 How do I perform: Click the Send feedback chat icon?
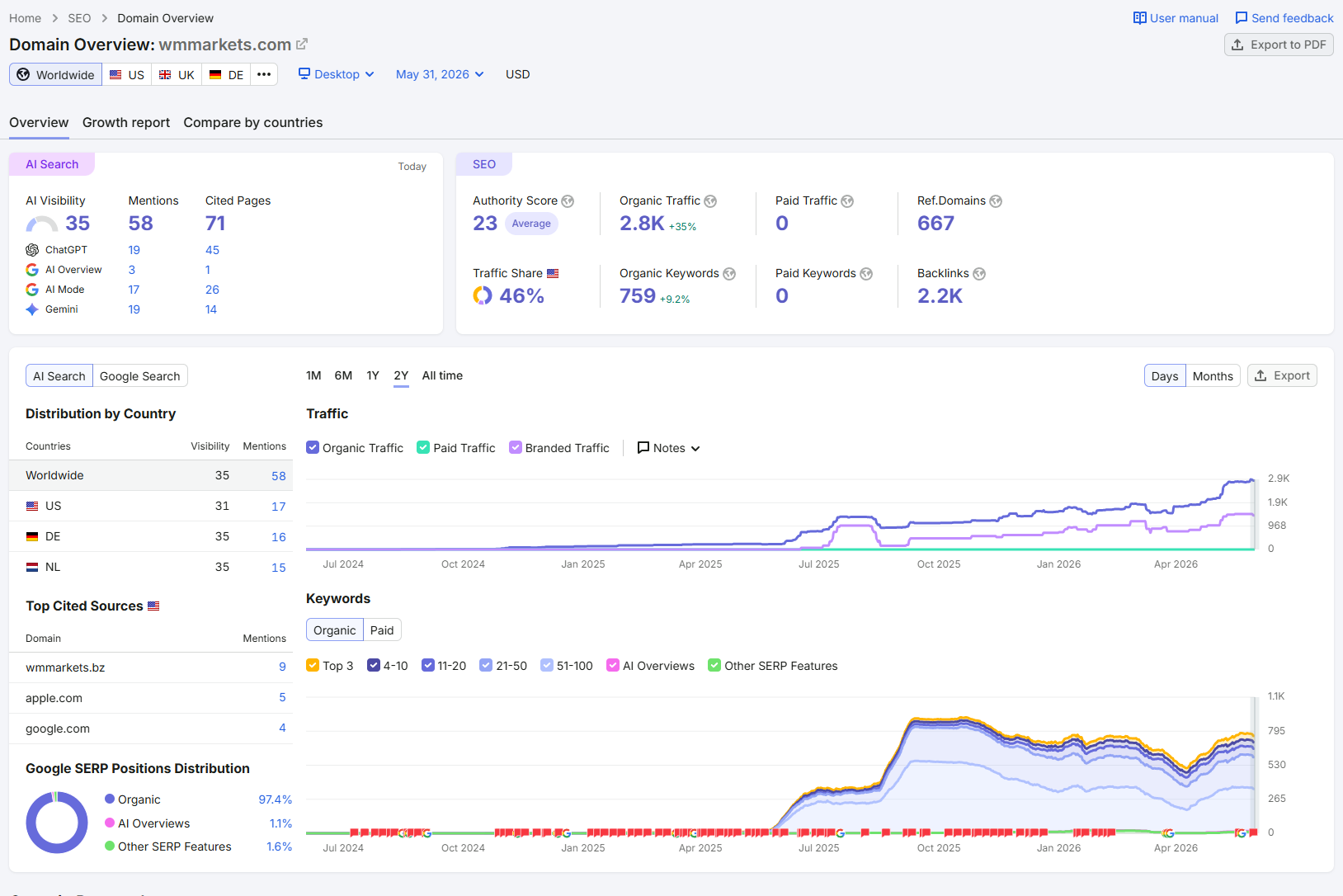(x=1241, y=18)
